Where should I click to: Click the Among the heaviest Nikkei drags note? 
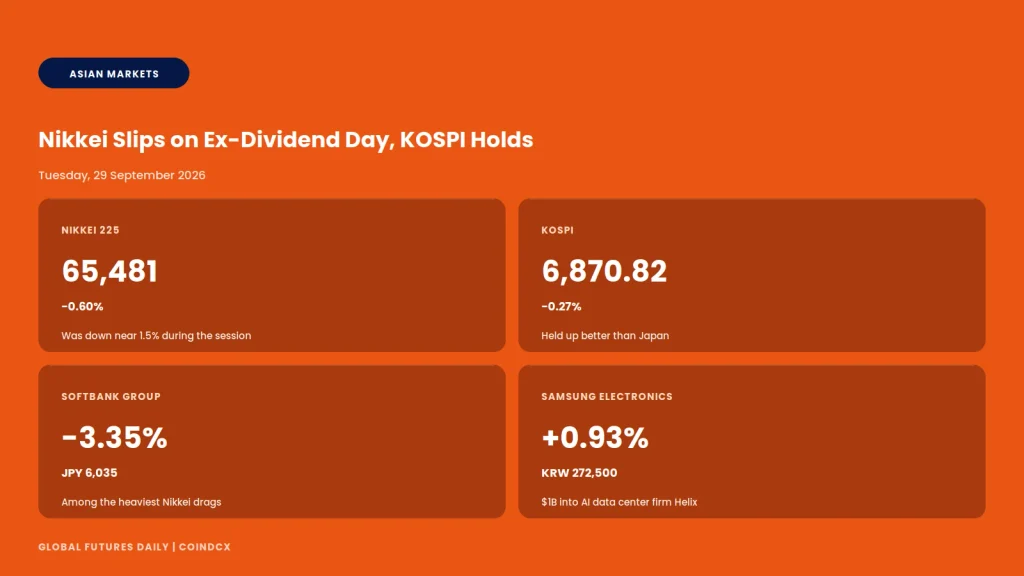[x=141, y=502]
